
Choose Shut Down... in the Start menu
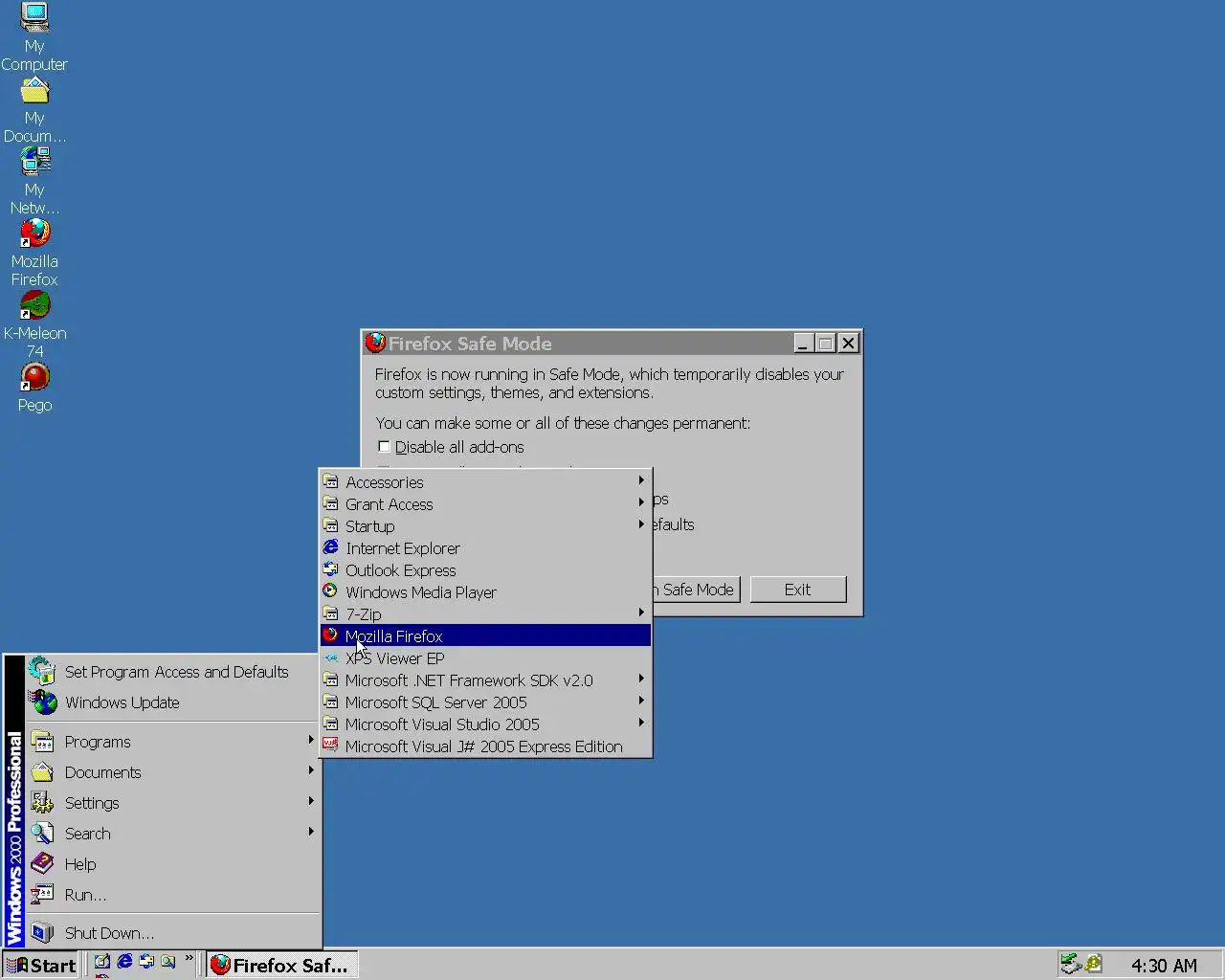click(x=173, y=933)
